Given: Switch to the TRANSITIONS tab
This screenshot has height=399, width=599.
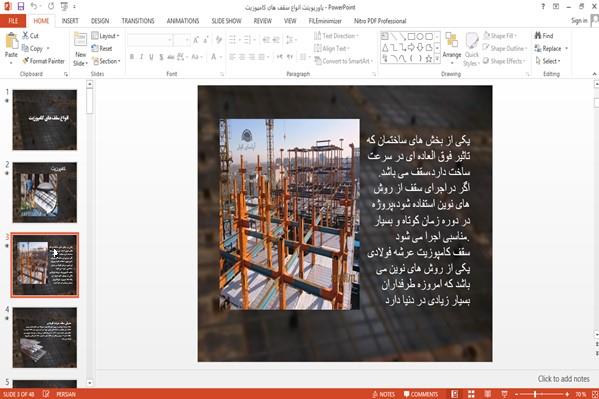Looking at the screenshot, I should (138, 21).
